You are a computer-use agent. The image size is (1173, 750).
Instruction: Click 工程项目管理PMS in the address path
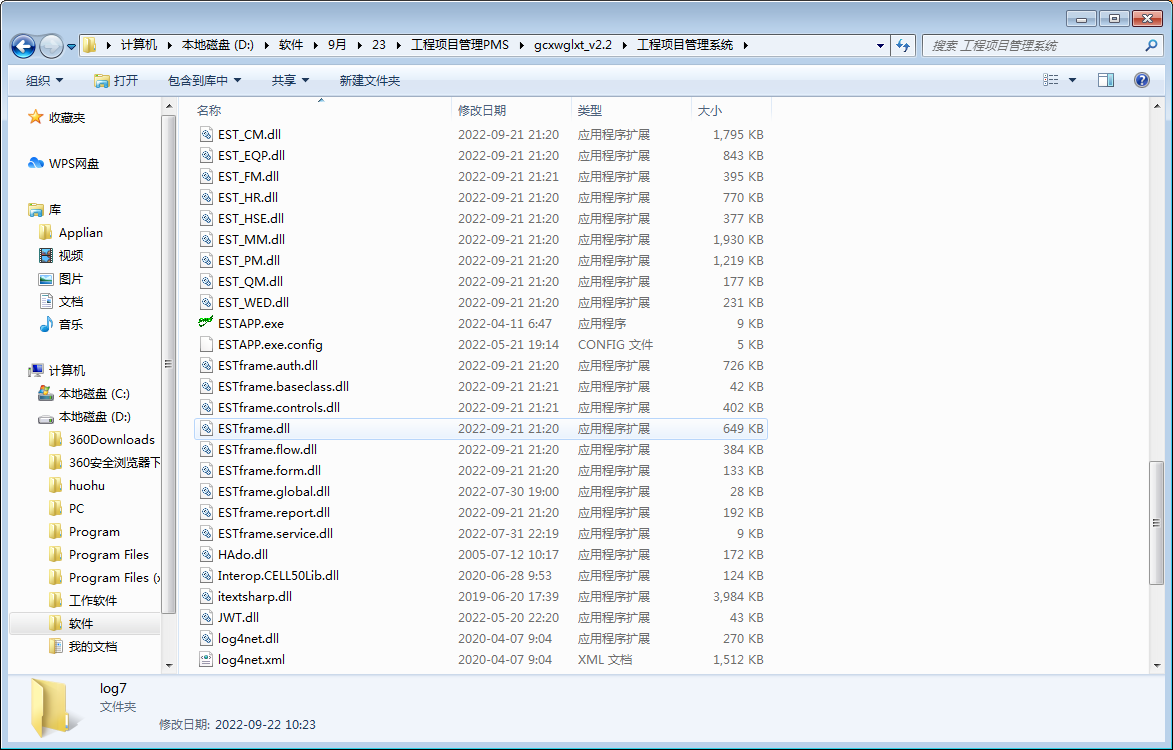pos(460,45)
